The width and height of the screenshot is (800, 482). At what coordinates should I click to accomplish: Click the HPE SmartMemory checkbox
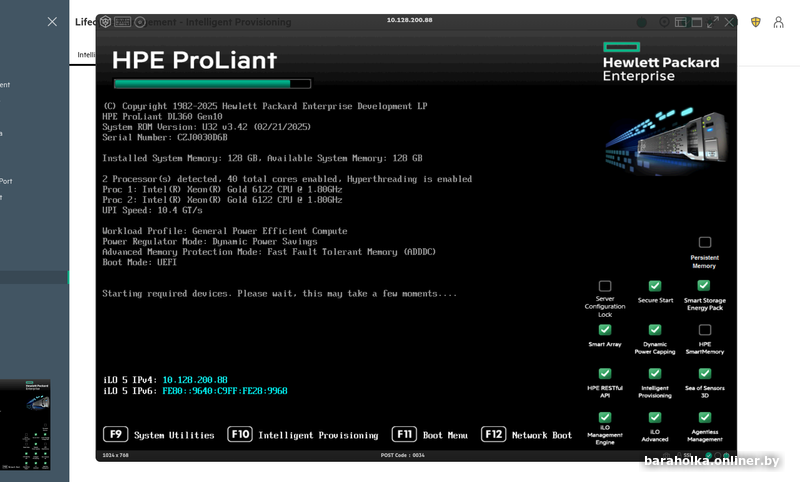pyautogui.click(x=705, y=329)
